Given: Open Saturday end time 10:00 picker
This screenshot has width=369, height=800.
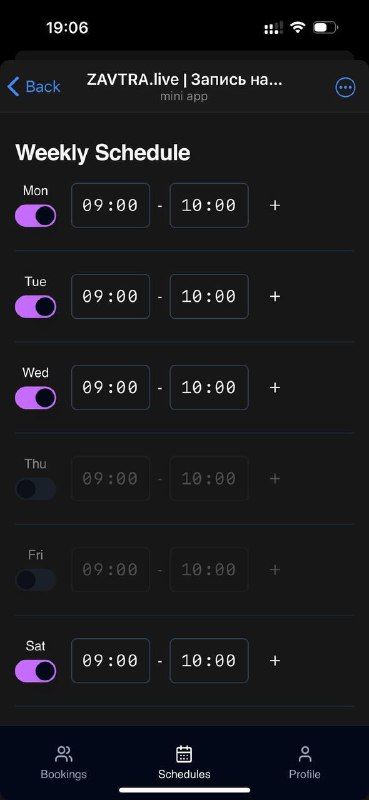Looking at the screenshot, I should 209,661.
